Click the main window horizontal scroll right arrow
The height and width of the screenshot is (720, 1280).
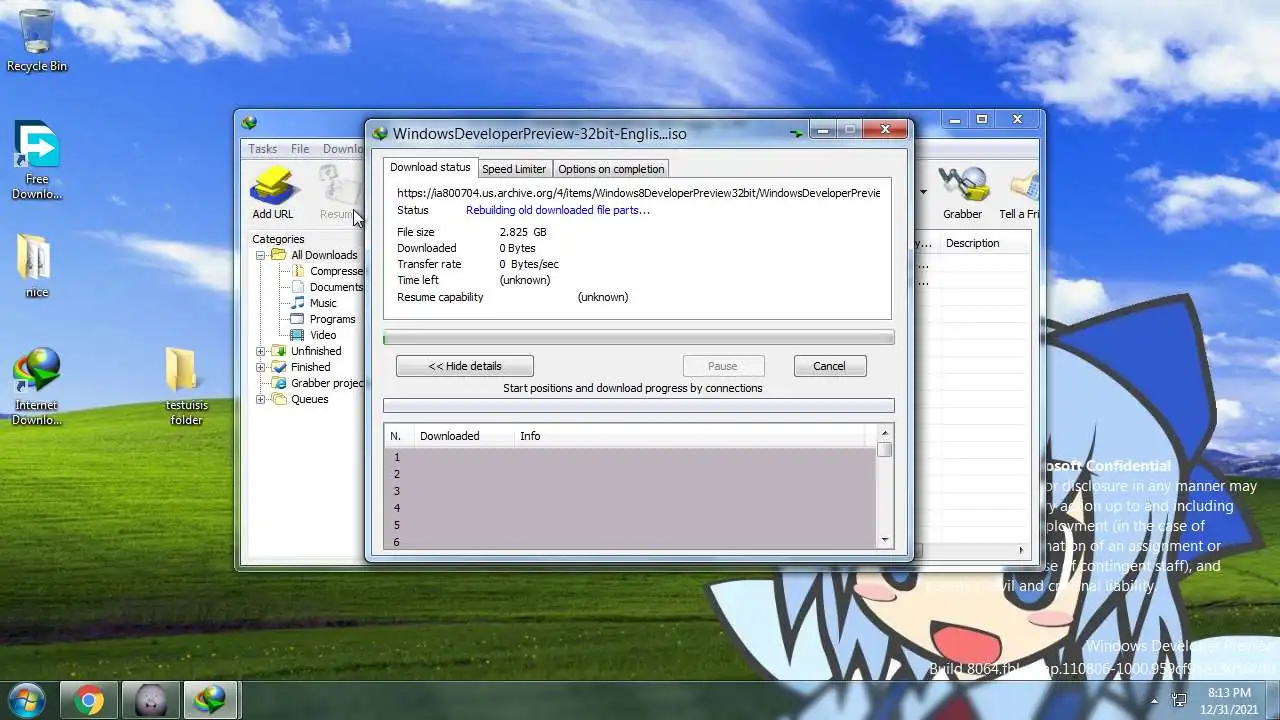coord(1021,550)
